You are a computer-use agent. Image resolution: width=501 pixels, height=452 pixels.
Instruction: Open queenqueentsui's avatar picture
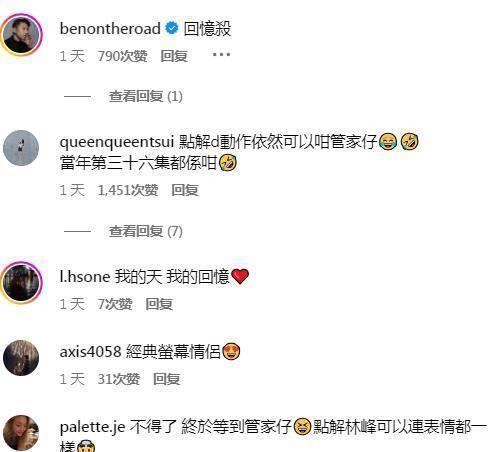coord(21,148)
